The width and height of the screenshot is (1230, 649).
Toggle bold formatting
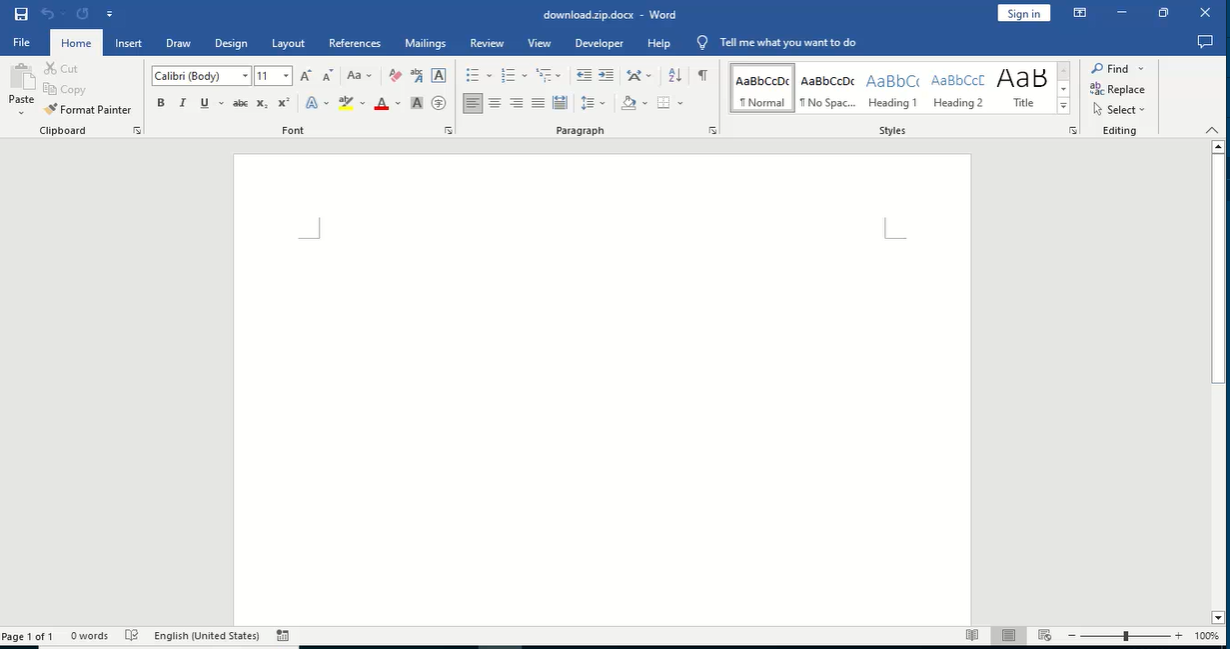[x=160, y=103]
